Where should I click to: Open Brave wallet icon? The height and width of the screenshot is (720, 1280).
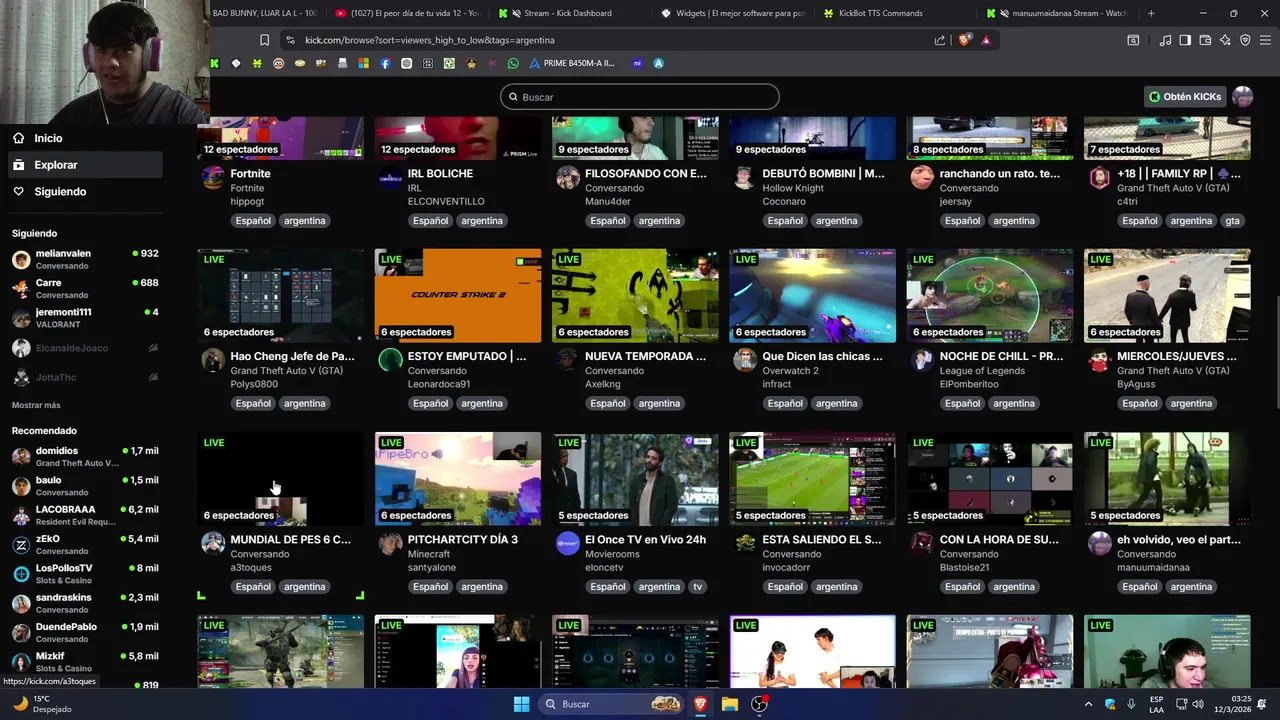coord(1205,40)
